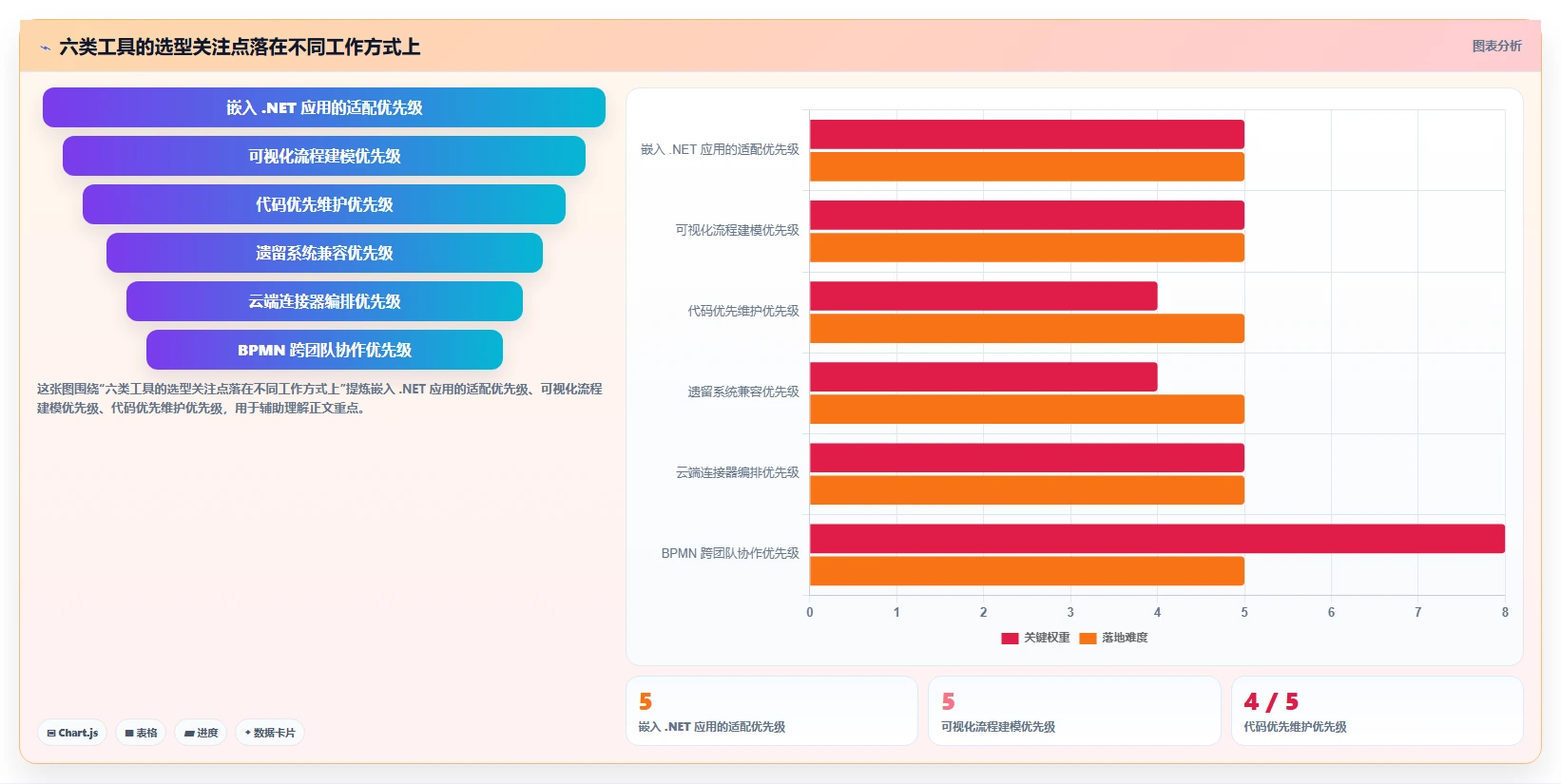1561x784 pixels.
Task: Click the x-axis tick label 0
Action: coord(810,613)
